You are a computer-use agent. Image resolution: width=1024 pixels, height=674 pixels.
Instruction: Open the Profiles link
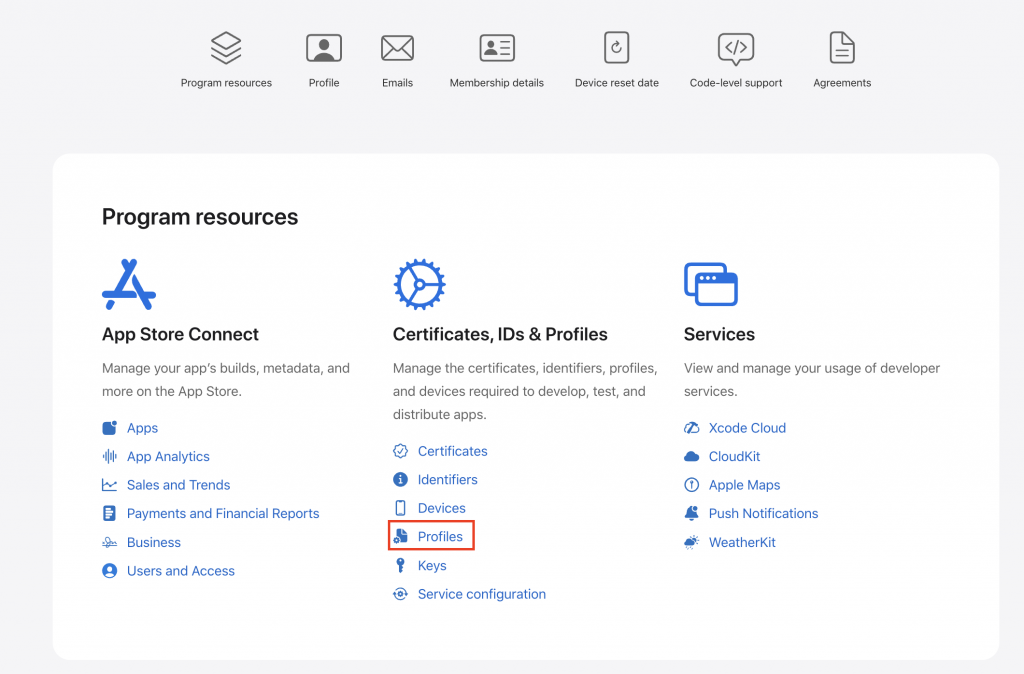pyautogui.click(x=440, y=536)
